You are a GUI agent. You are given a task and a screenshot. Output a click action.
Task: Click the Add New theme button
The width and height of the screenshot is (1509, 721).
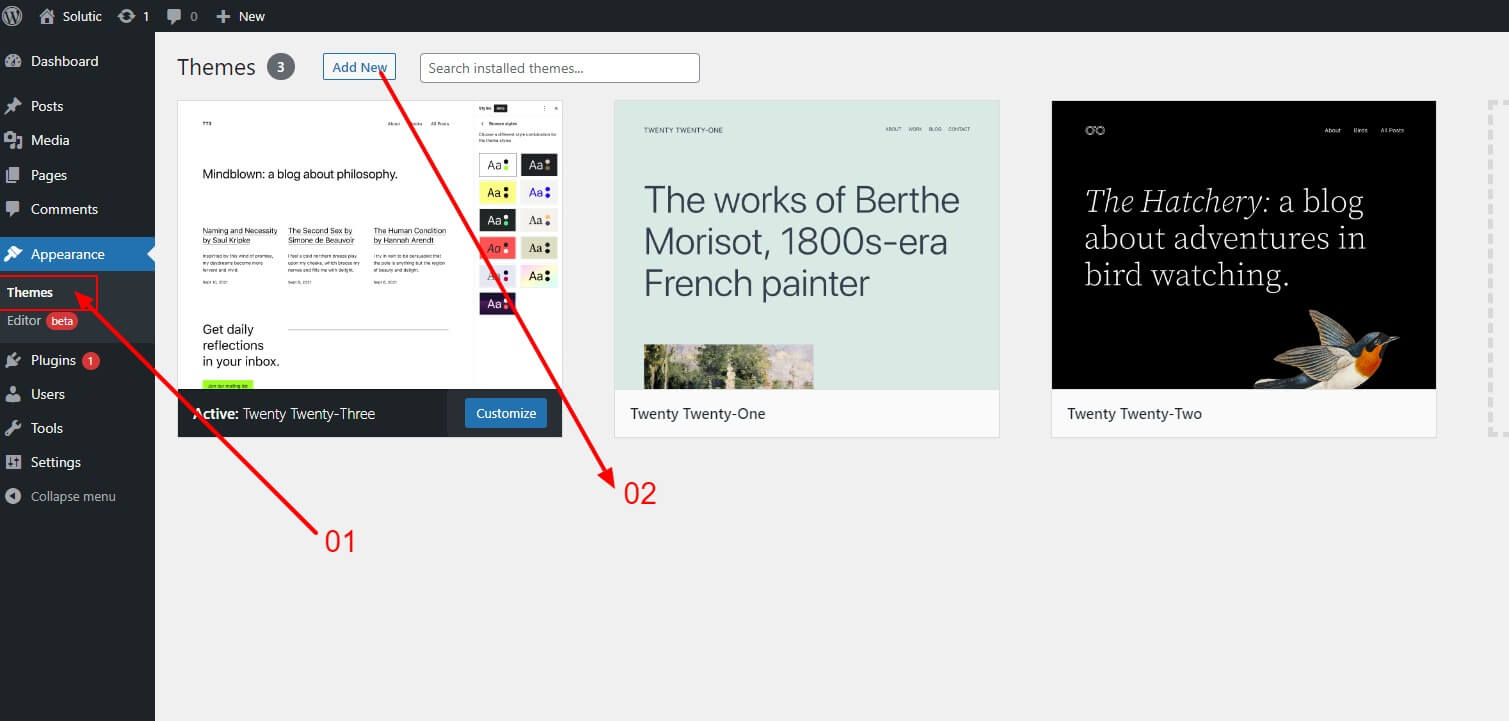pyautogui.click(x=359, y=67)
